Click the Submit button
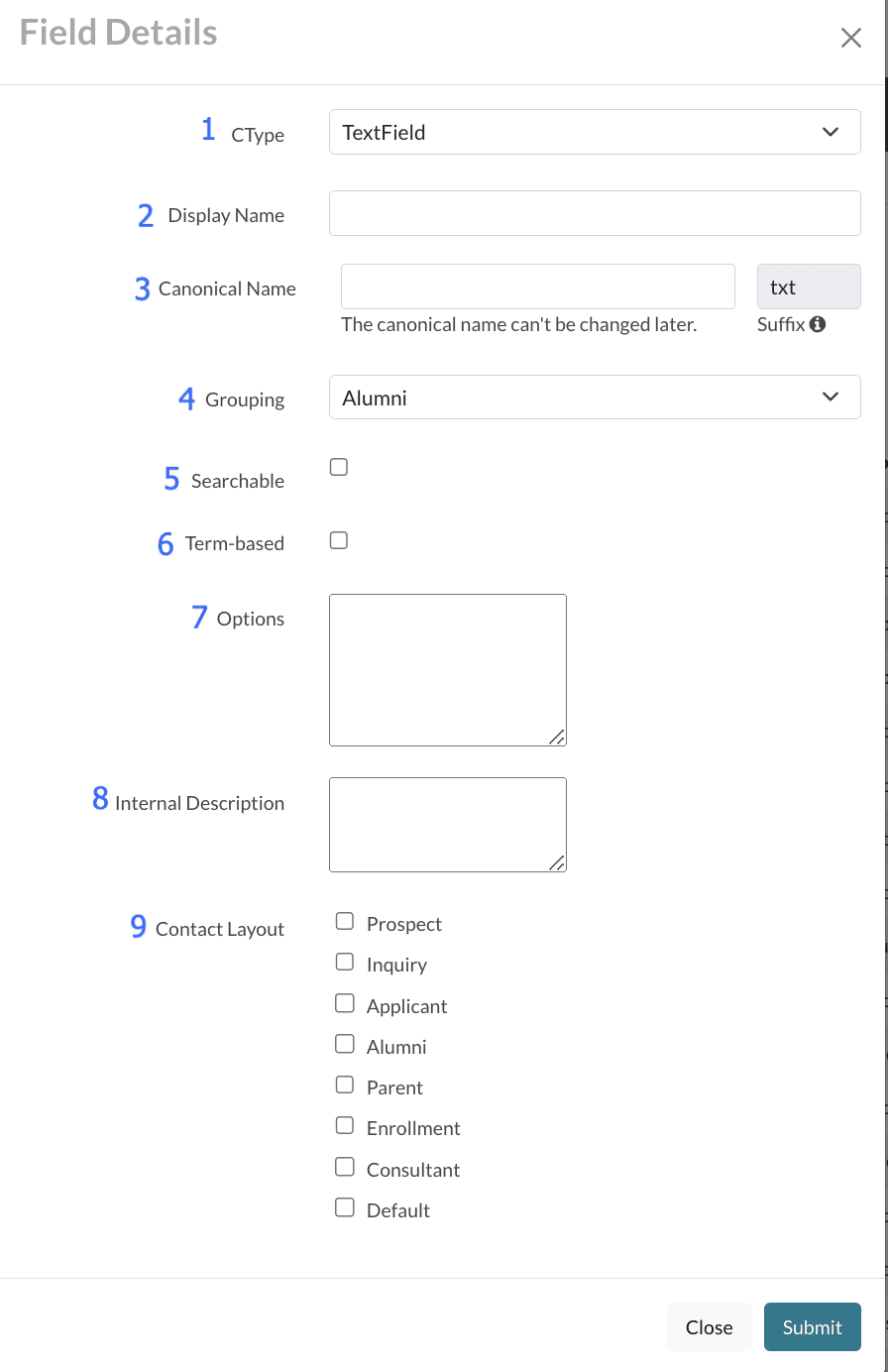This screenshot has height=1372, width=888. (812, 1326)
